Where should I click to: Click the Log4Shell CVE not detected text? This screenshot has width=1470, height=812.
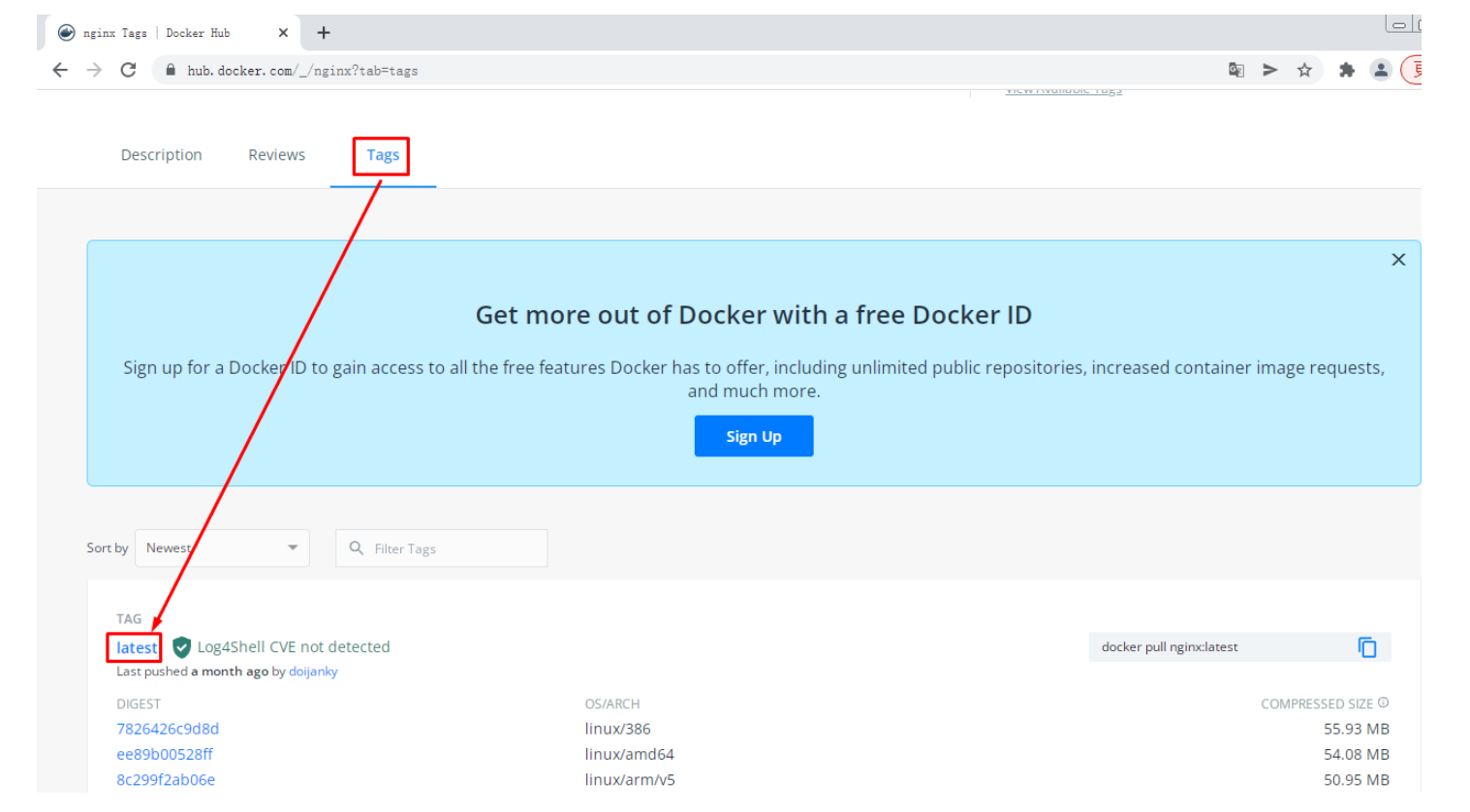pyautogui.click(x=294, y=647)
